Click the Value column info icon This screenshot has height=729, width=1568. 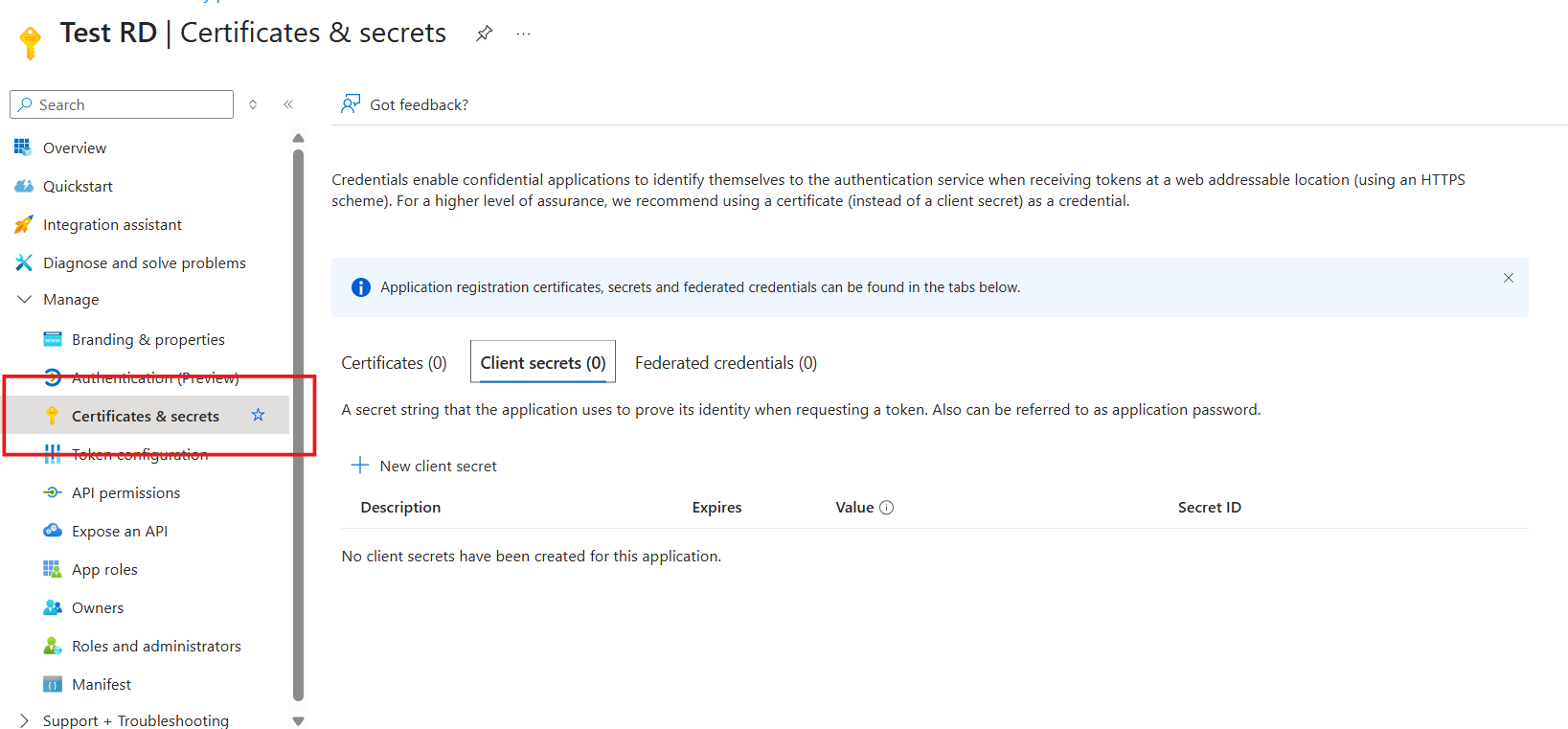coord(887,508)
